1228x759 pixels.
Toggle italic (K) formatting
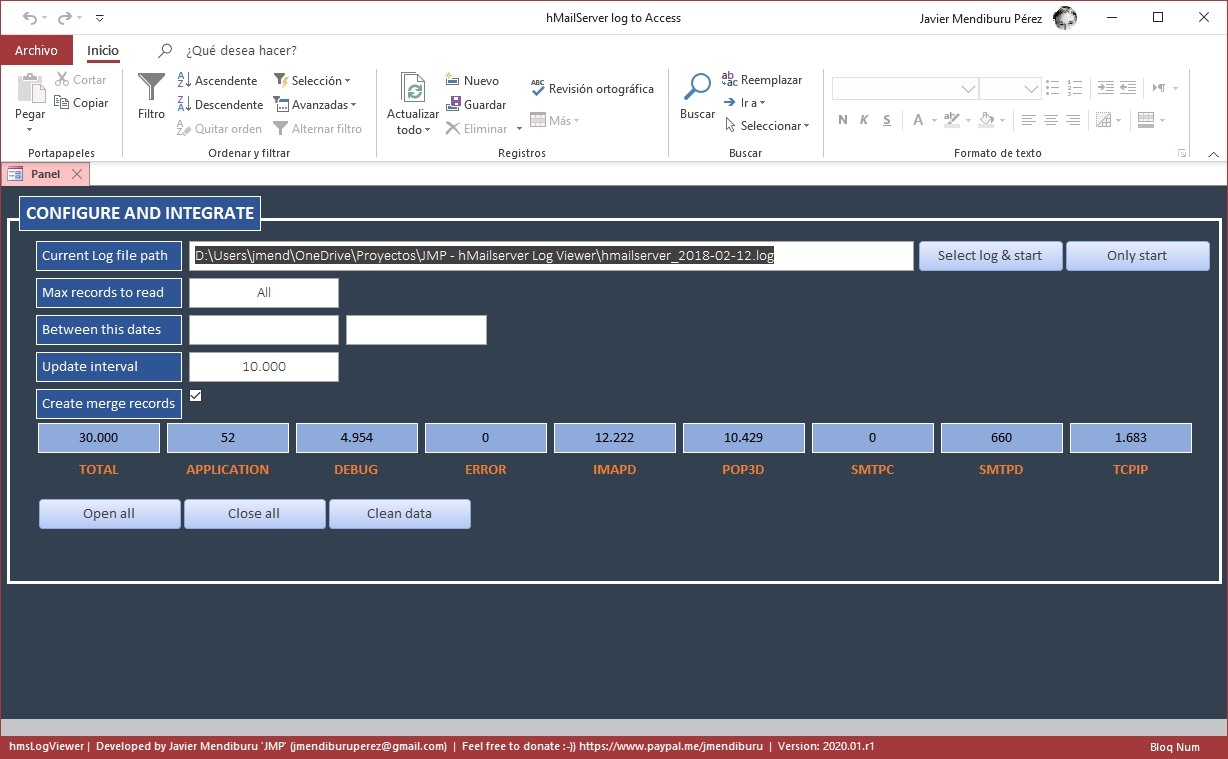pos(863,120)
